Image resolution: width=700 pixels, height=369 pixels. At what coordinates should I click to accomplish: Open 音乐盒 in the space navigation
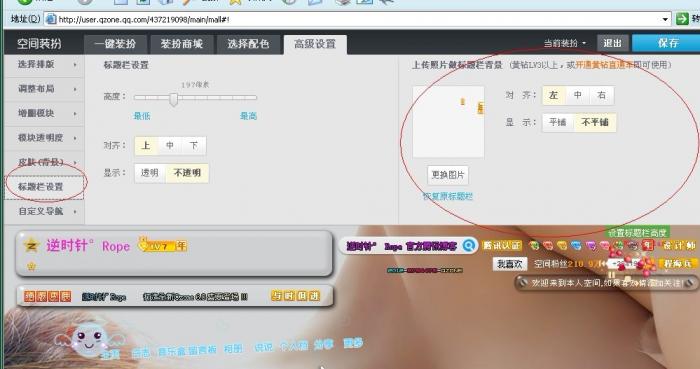point(171,352)
